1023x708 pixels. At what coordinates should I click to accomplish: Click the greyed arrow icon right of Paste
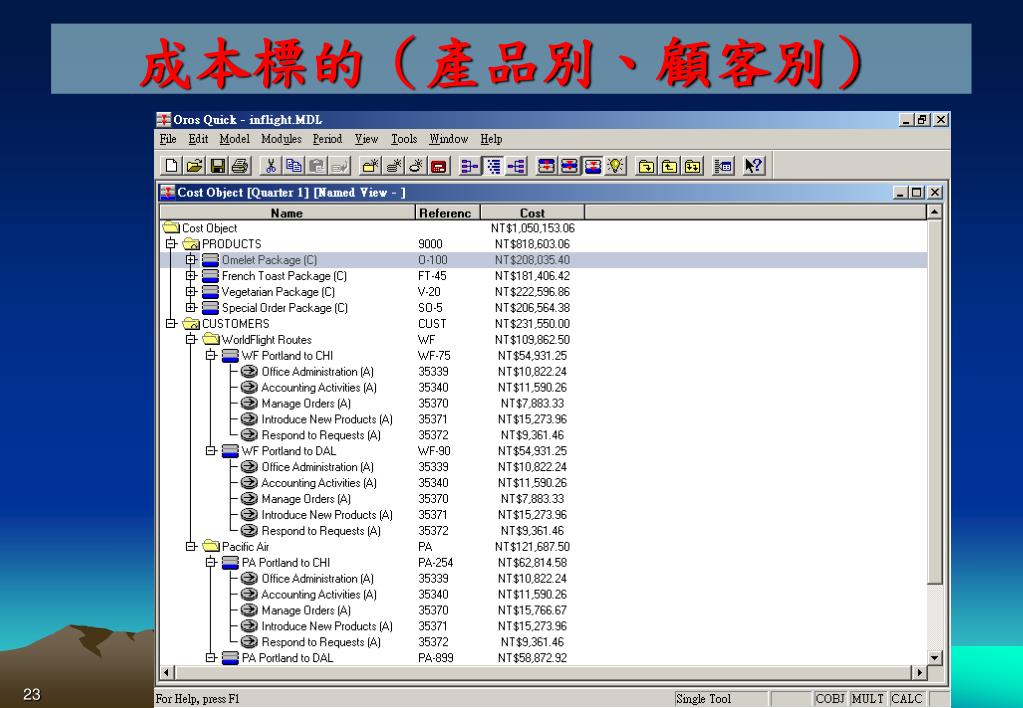(340, 166)
